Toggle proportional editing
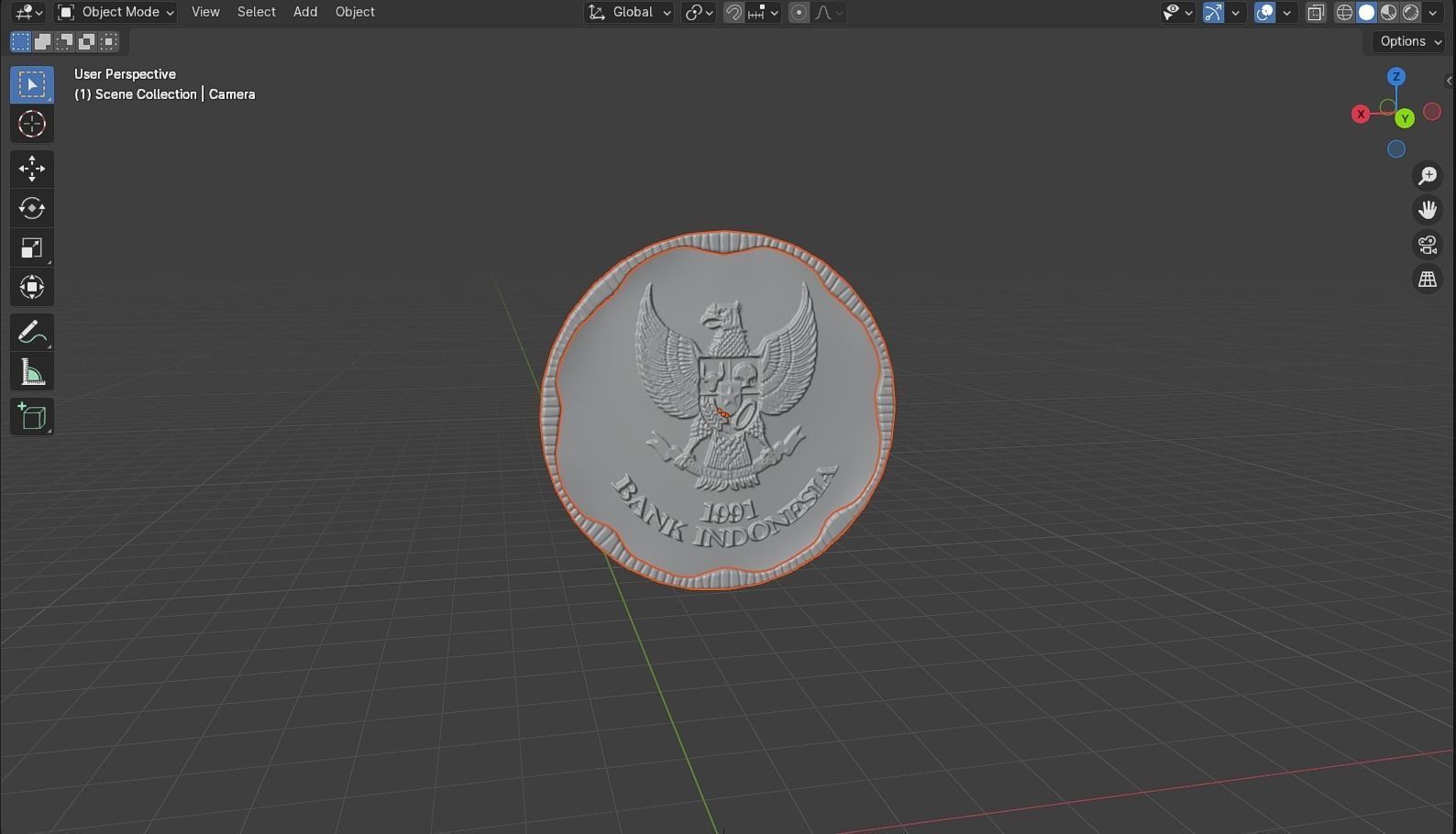 [x=799, y=13]
